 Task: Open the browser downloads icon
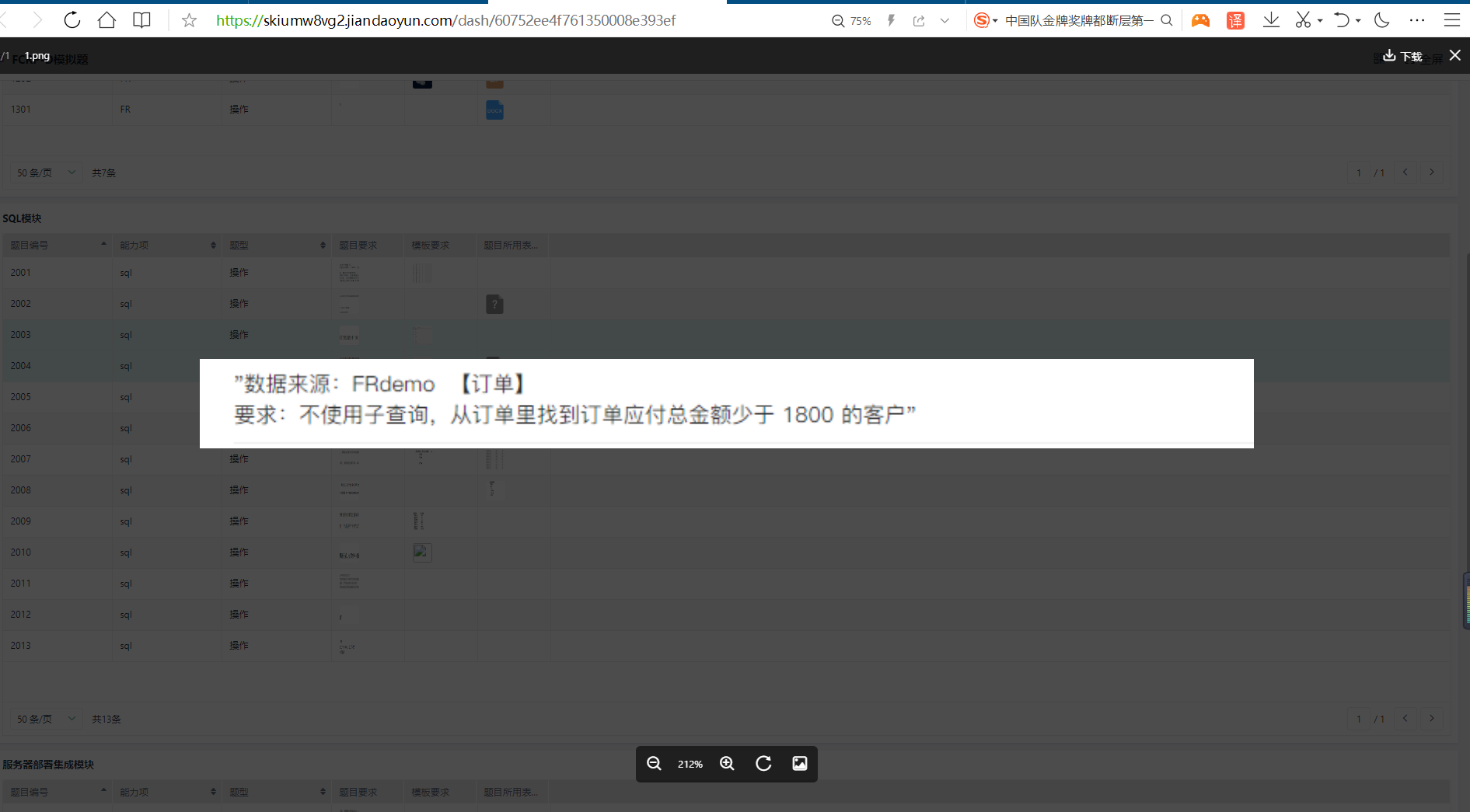[x=1271, y=20]
